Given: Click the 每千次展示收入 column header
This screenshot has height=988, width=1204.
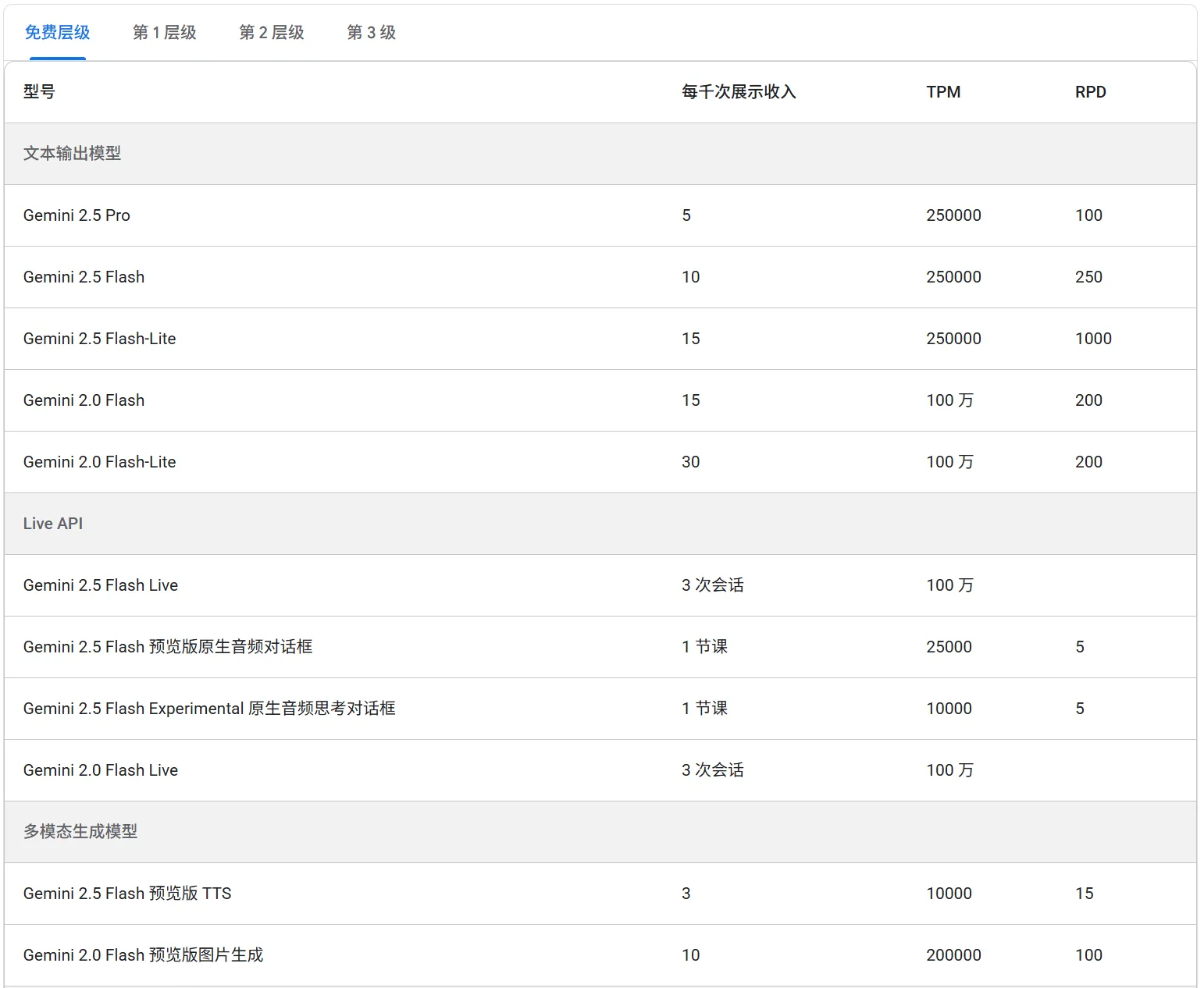Looking at the screenshot, I should pyautogui.click(x=738, y=92).
